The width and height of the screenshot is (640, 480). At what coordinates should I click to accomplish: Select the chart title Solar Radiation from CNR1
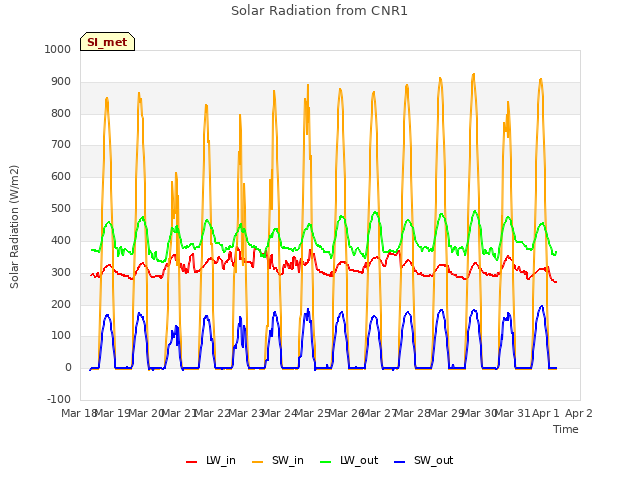[319, 11]
